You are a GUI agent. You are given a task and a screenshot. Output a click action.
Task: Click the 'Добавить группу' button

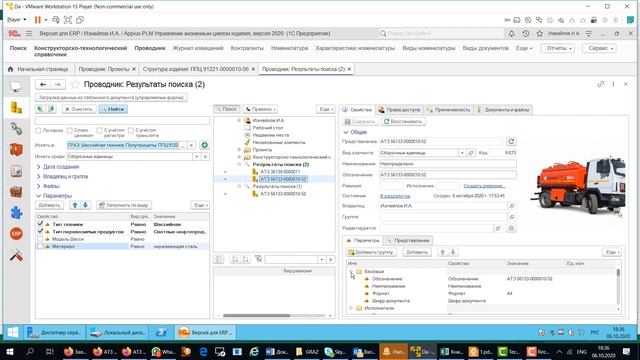point(371,252)
